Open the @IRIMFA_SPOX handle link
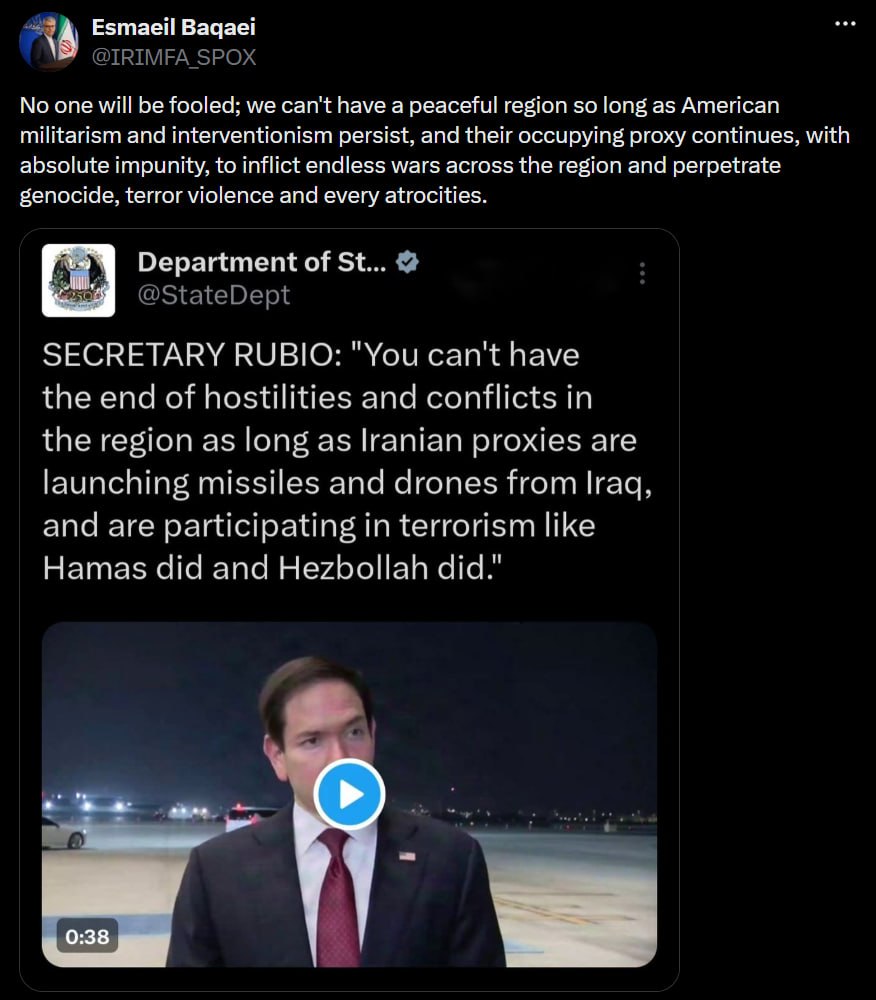Image resolution: width=876 pixels, height=1000 pixels. [173, 57]
